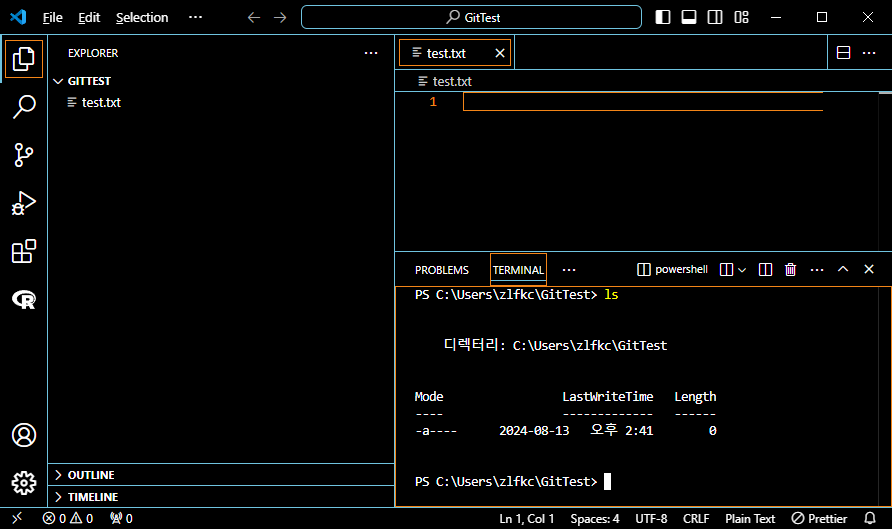Change end of line sequence CRLF

(696, 519)
